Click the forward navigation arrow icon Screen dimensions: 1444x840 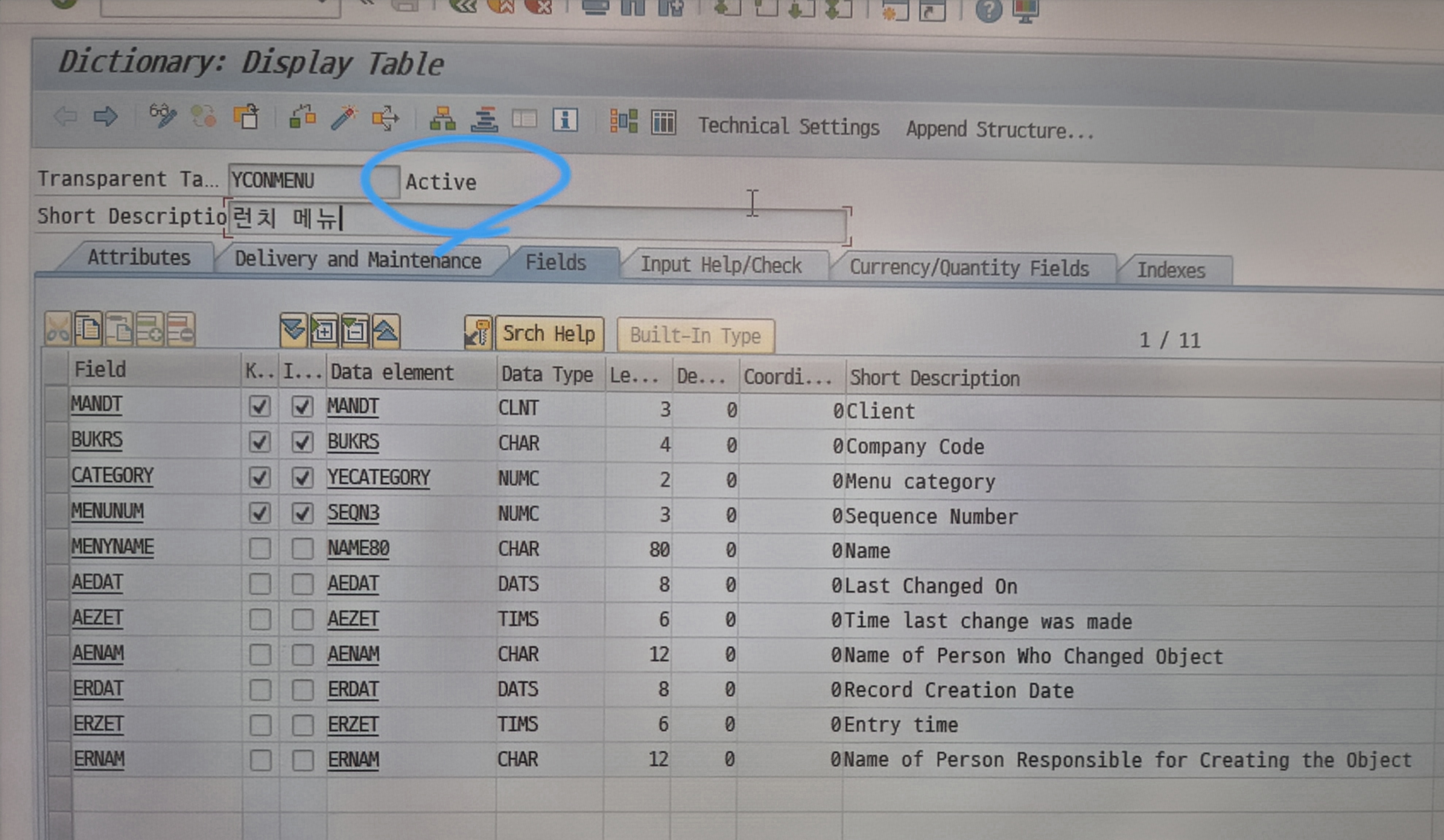coord(105,116)
